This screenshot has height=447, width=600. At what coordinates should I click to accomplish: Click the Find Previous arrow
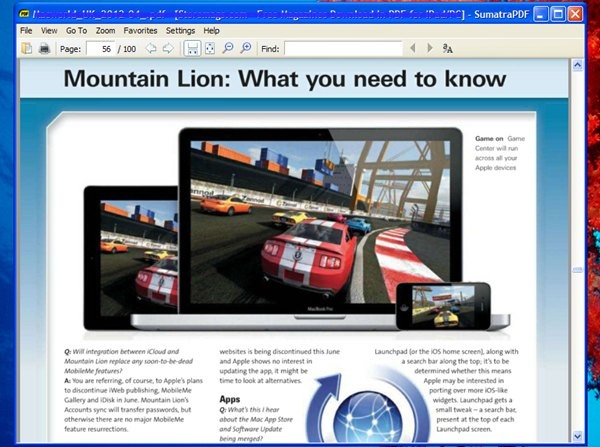(411, 48)
